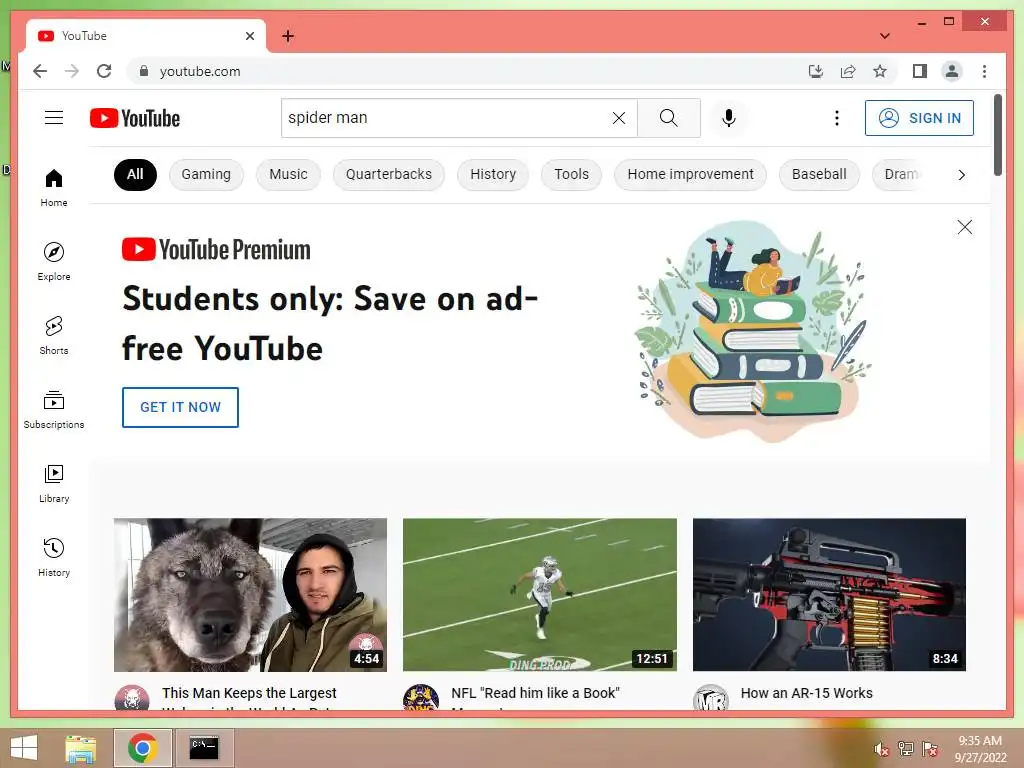Click GET IT NOW button
1024x768 pixels.
point(180,407)
